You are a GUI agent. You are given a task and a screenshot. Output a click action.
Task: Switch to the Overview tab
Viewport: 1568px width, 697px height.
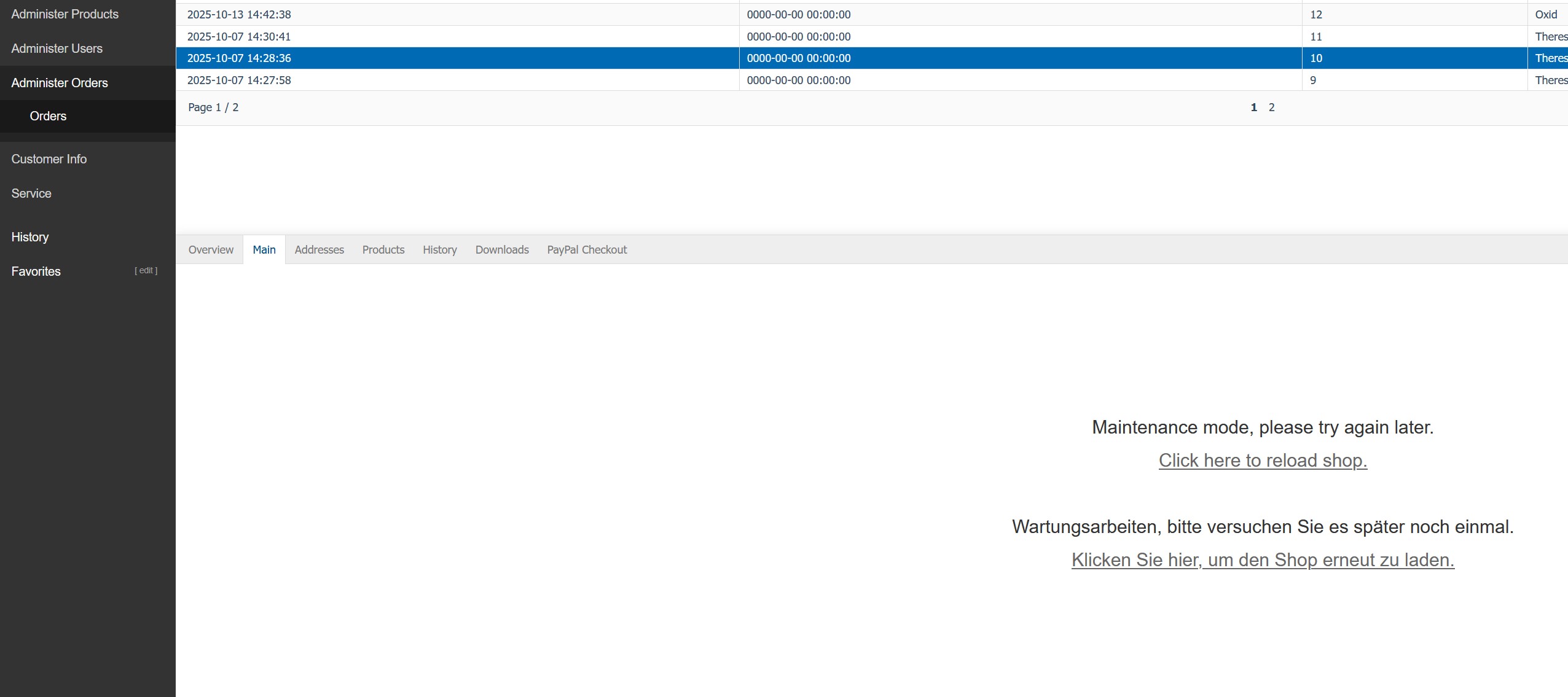pyautogui.click(x=211, y=250)
